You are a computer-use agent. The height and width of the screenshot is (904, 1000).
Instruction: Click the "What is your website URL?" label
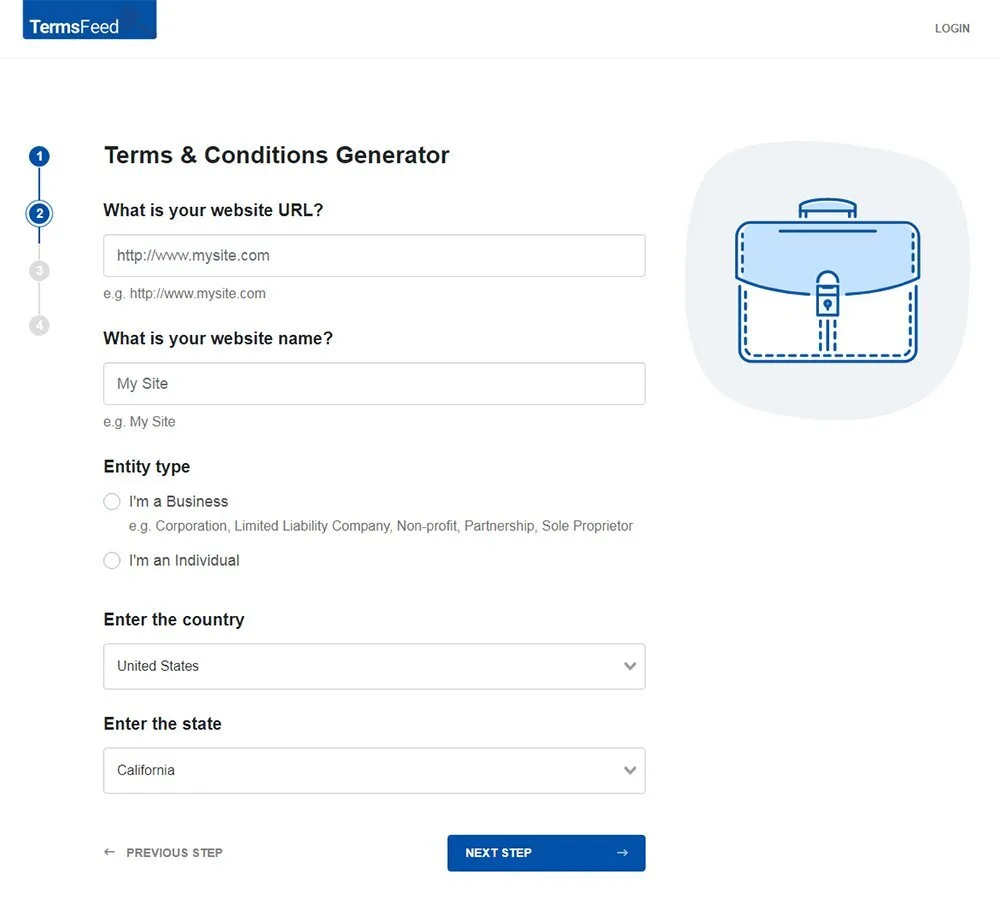click(x=213, y=210)
